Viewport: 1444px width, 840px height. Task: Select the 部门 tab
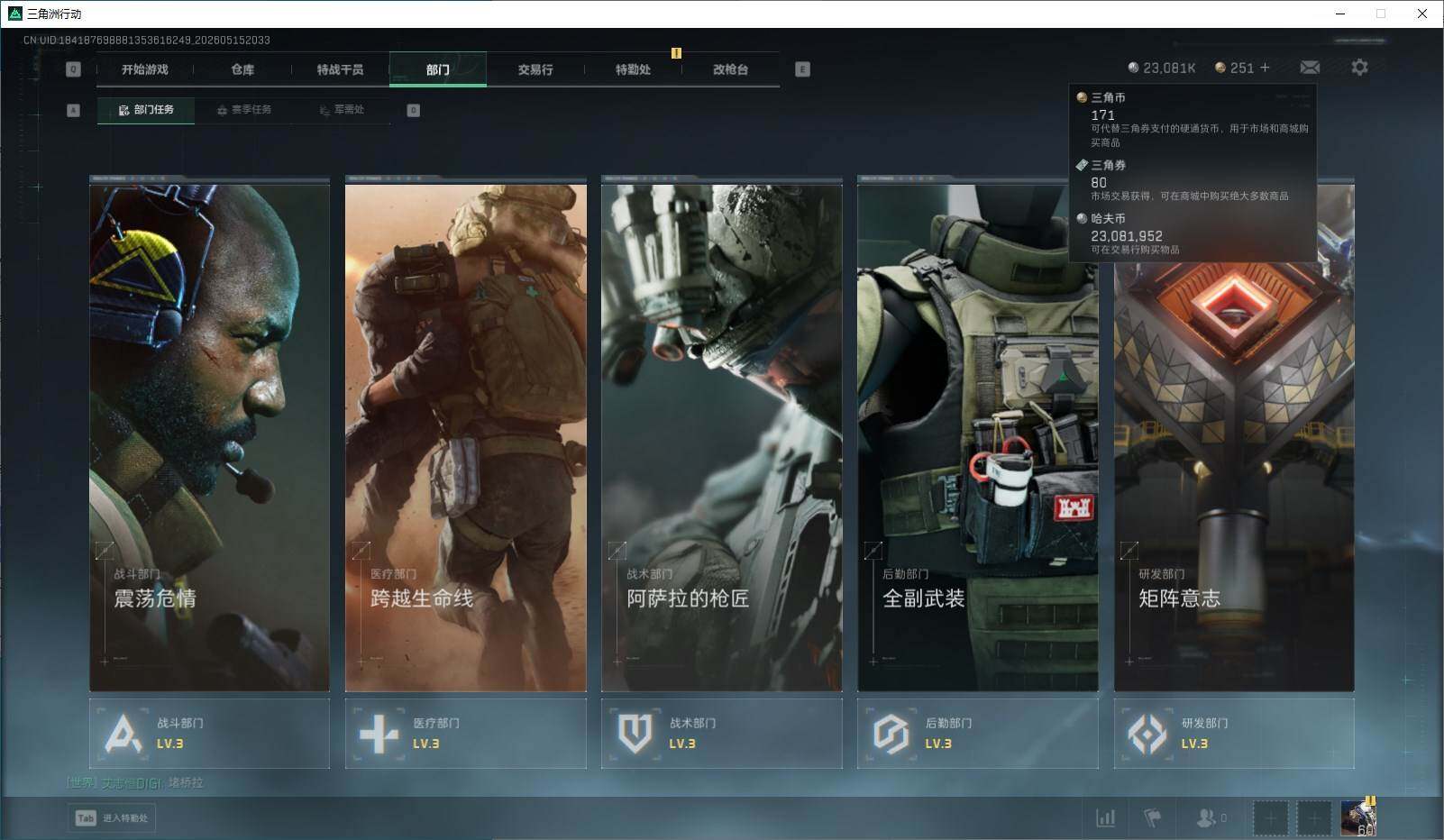438,69
